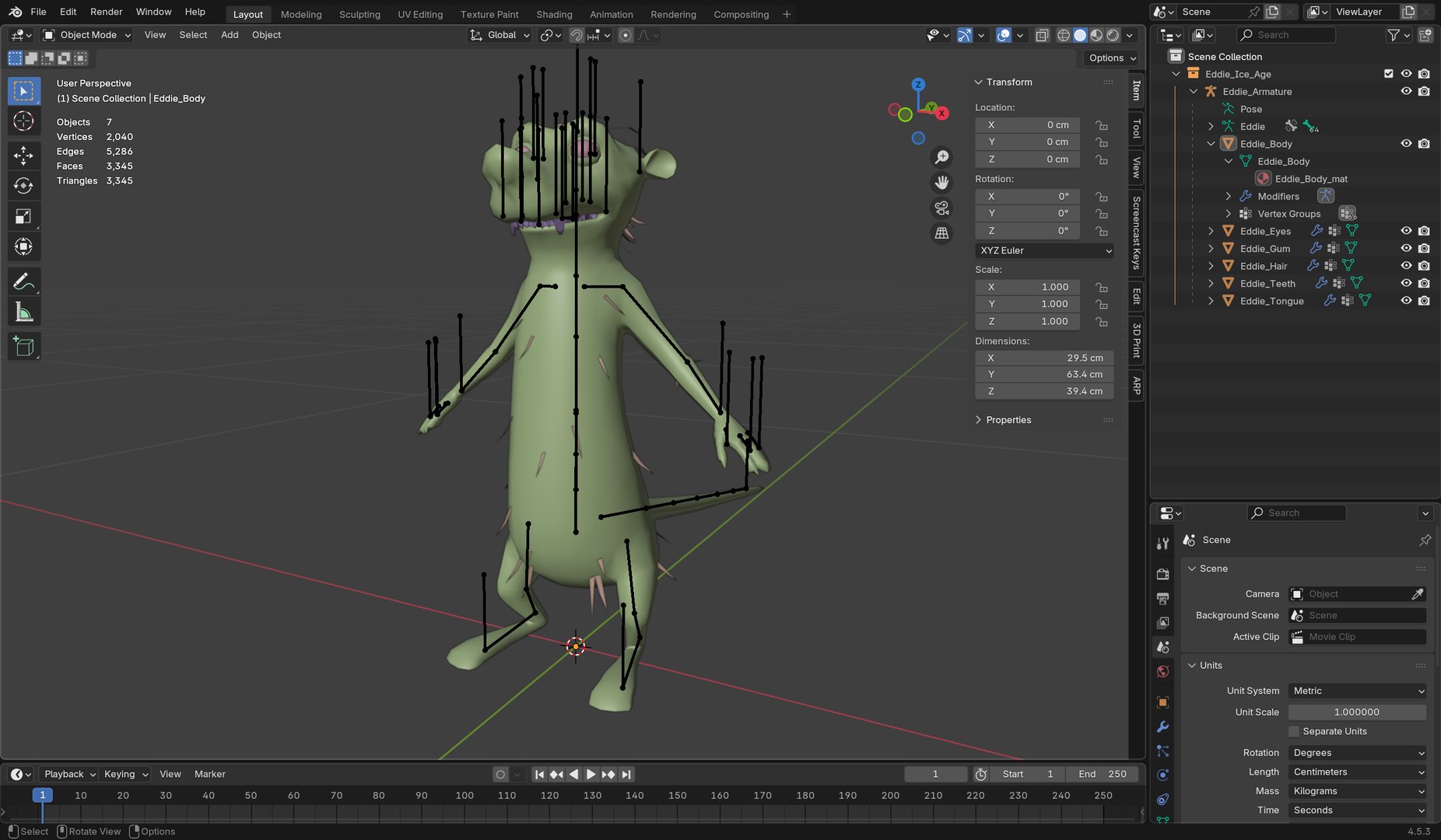Viewport: 1441px width, 840px height.
Task: Choose the Measure tool
Action: click(23, 312)
